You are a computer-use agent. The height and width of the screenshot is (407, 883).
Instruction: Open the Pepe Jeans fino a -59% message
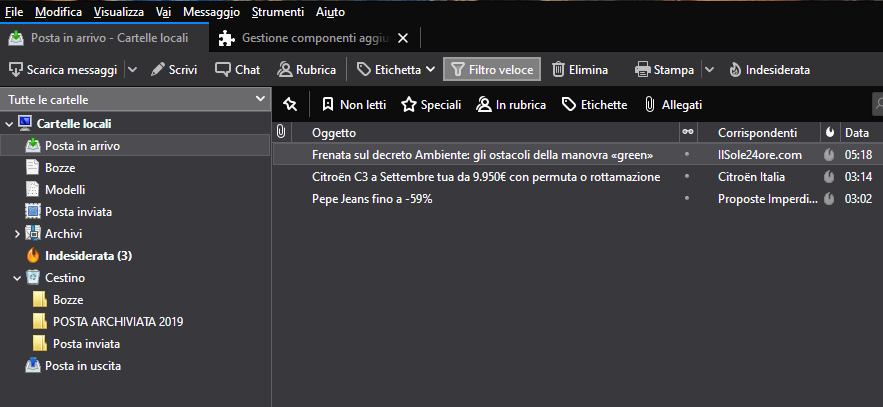[578, 199]
